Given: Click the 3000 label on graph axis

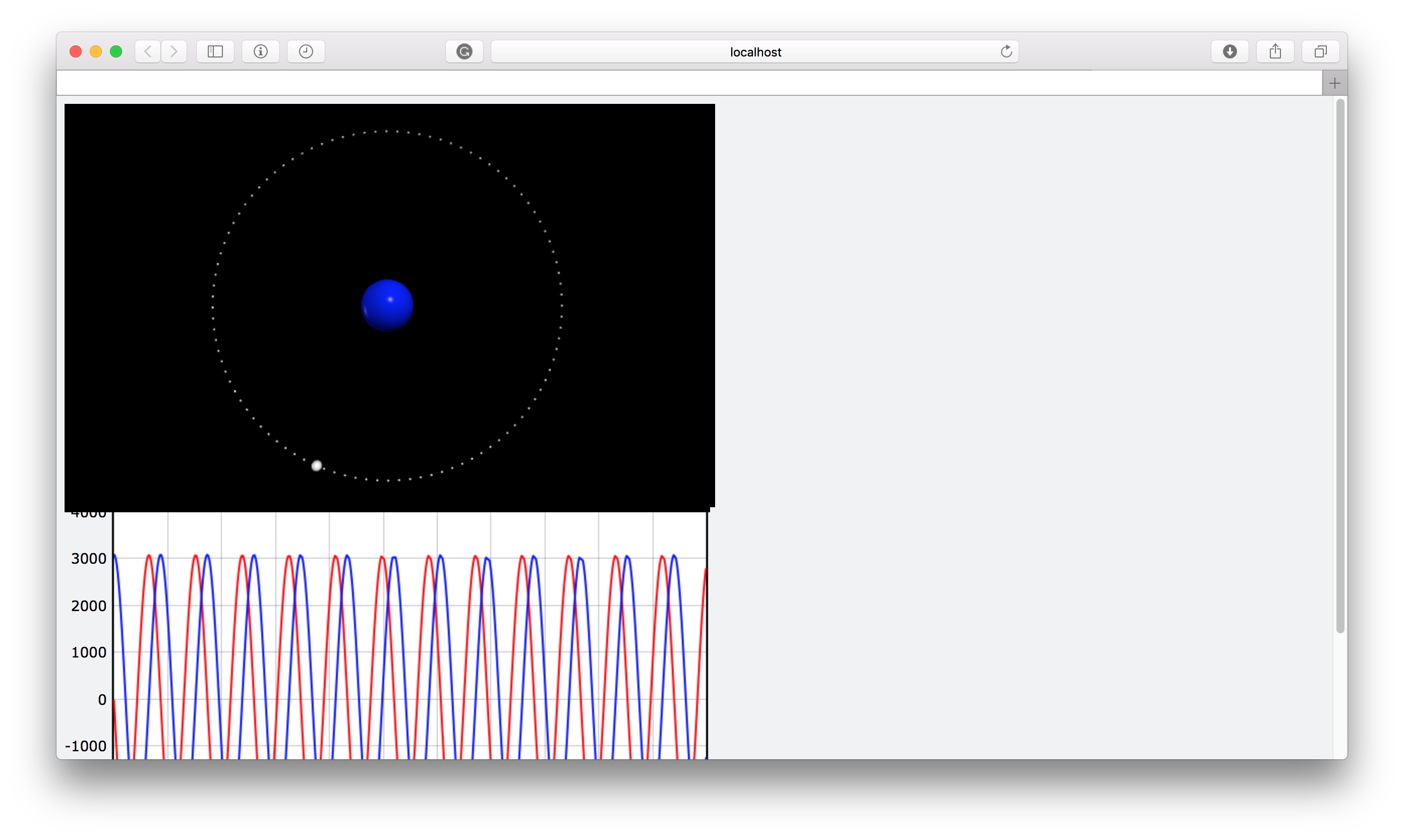Looking at the screenshot, I should 88,559.
